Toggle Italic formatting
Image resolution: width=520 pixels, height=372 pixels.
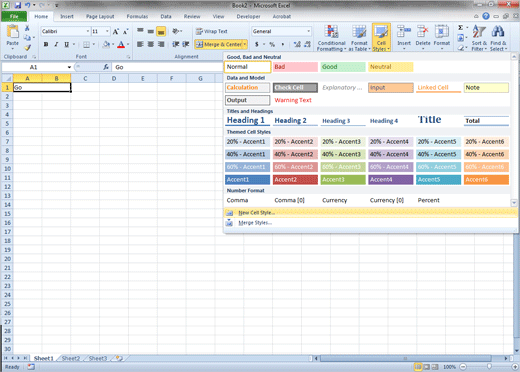click(x=56, y=44)
